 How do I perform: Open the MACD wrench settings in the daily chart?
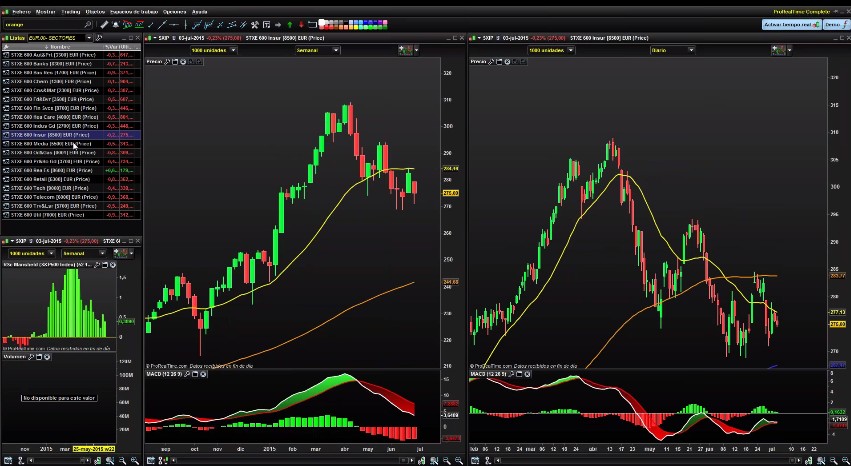tap(512, 374)
